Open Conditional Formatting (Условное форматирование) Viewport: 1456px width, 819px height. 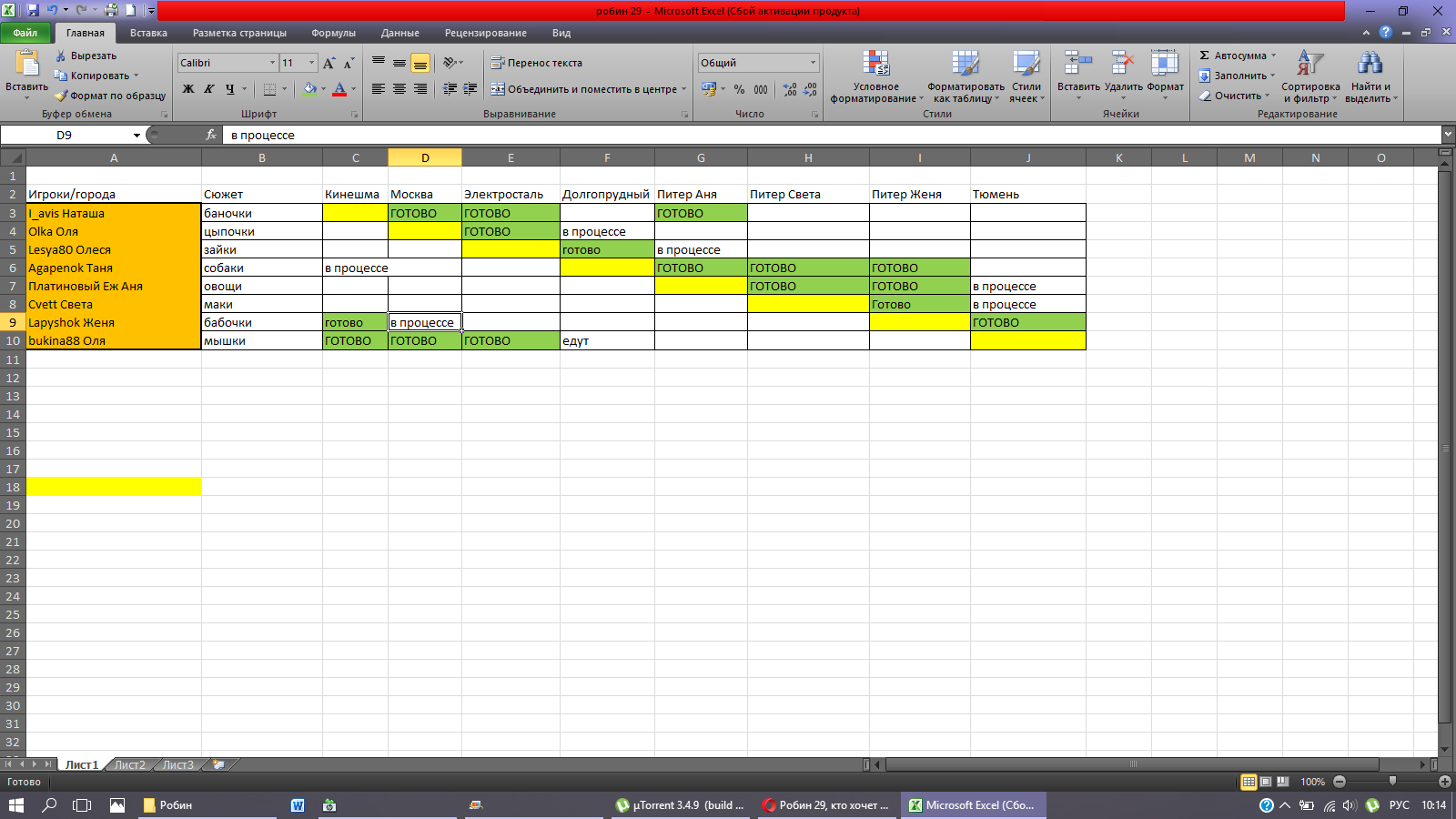click(x=875, y=64)
